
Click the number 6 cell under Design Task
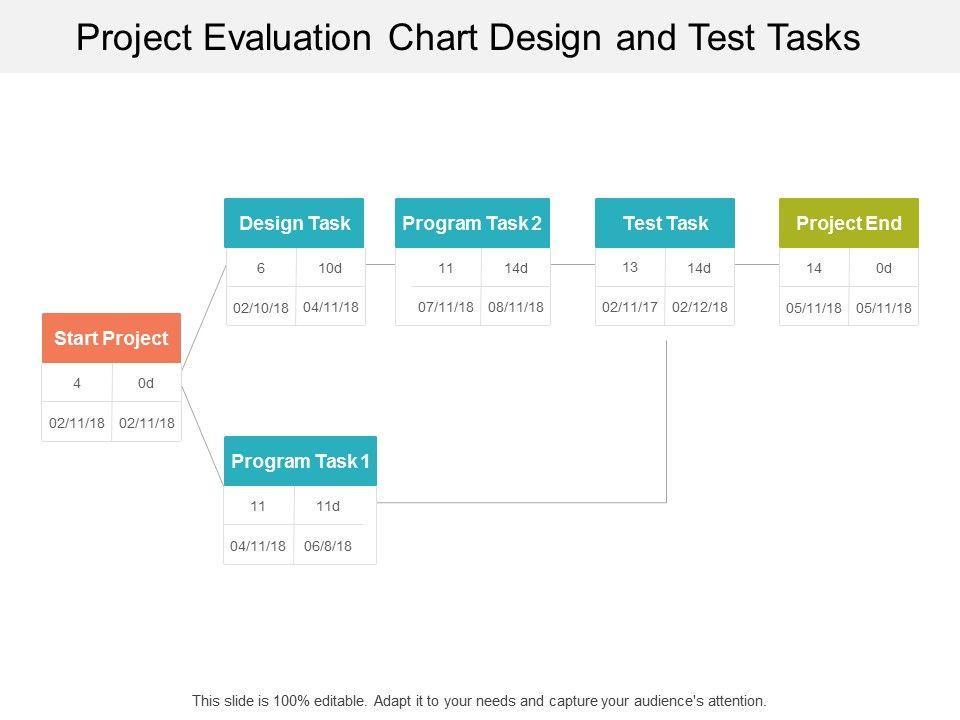(x=261, y=268)
